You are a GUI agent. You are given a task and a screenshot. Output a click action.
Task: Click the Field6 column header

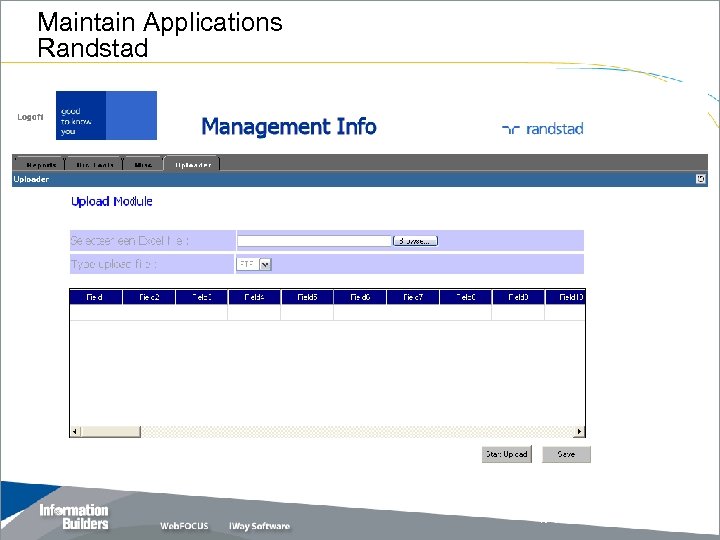pyautogui.click(x=360, y=297)
